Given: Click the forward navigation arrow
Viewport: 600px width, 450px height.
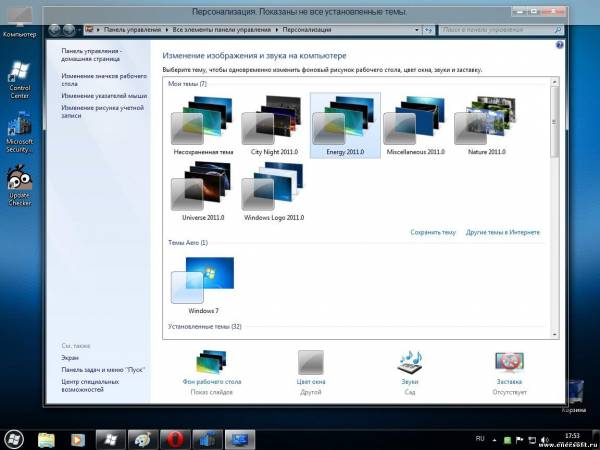Looking at the screenshot, I should [69, 30].
